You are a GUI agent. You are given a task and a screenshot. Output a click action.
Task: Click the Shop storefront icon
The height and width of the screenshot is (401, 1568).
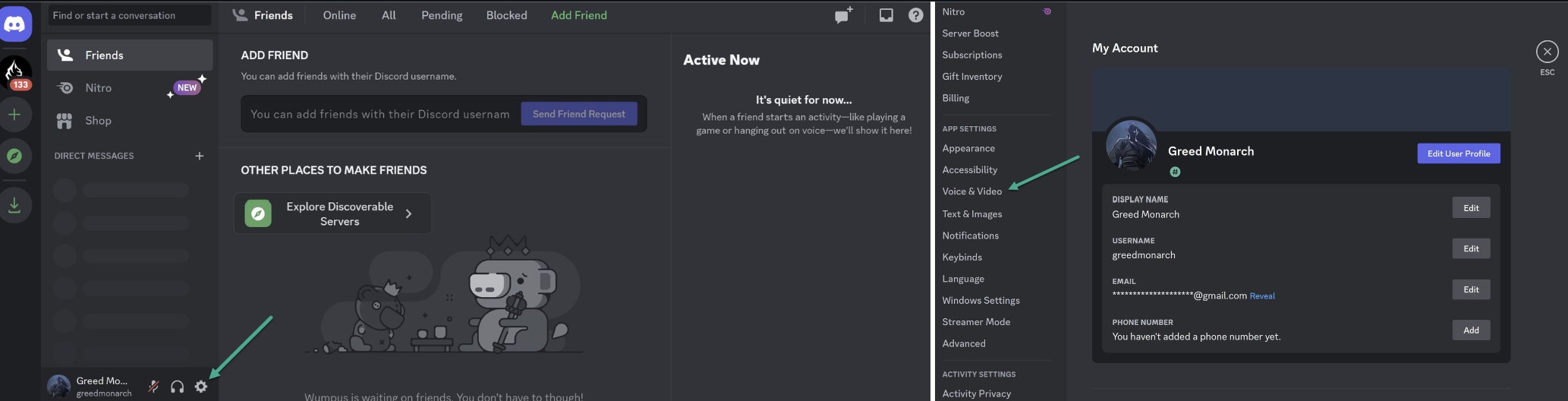point(65,121)
